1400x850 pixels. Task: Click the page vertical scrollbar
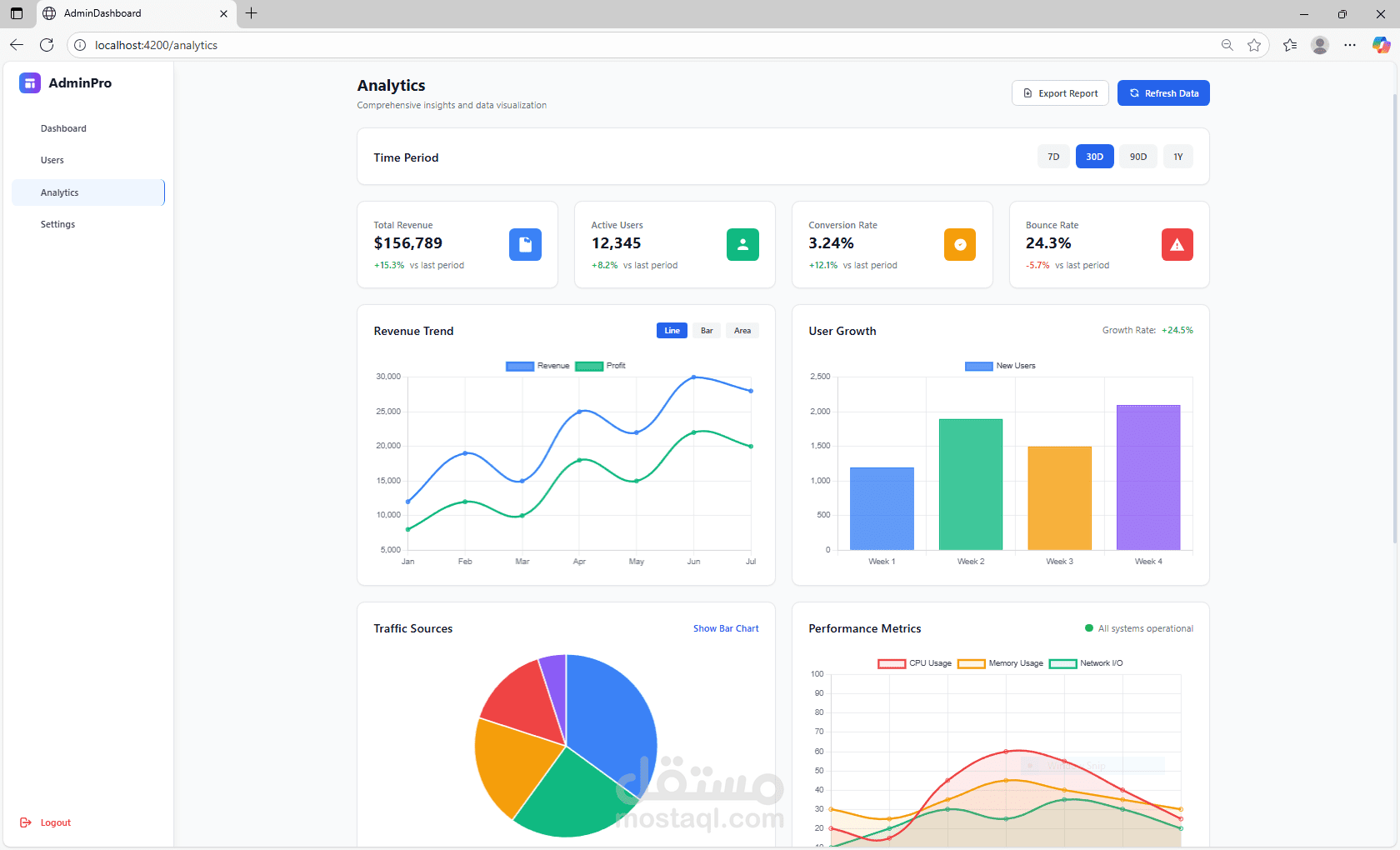click(x=1395, y=317)
